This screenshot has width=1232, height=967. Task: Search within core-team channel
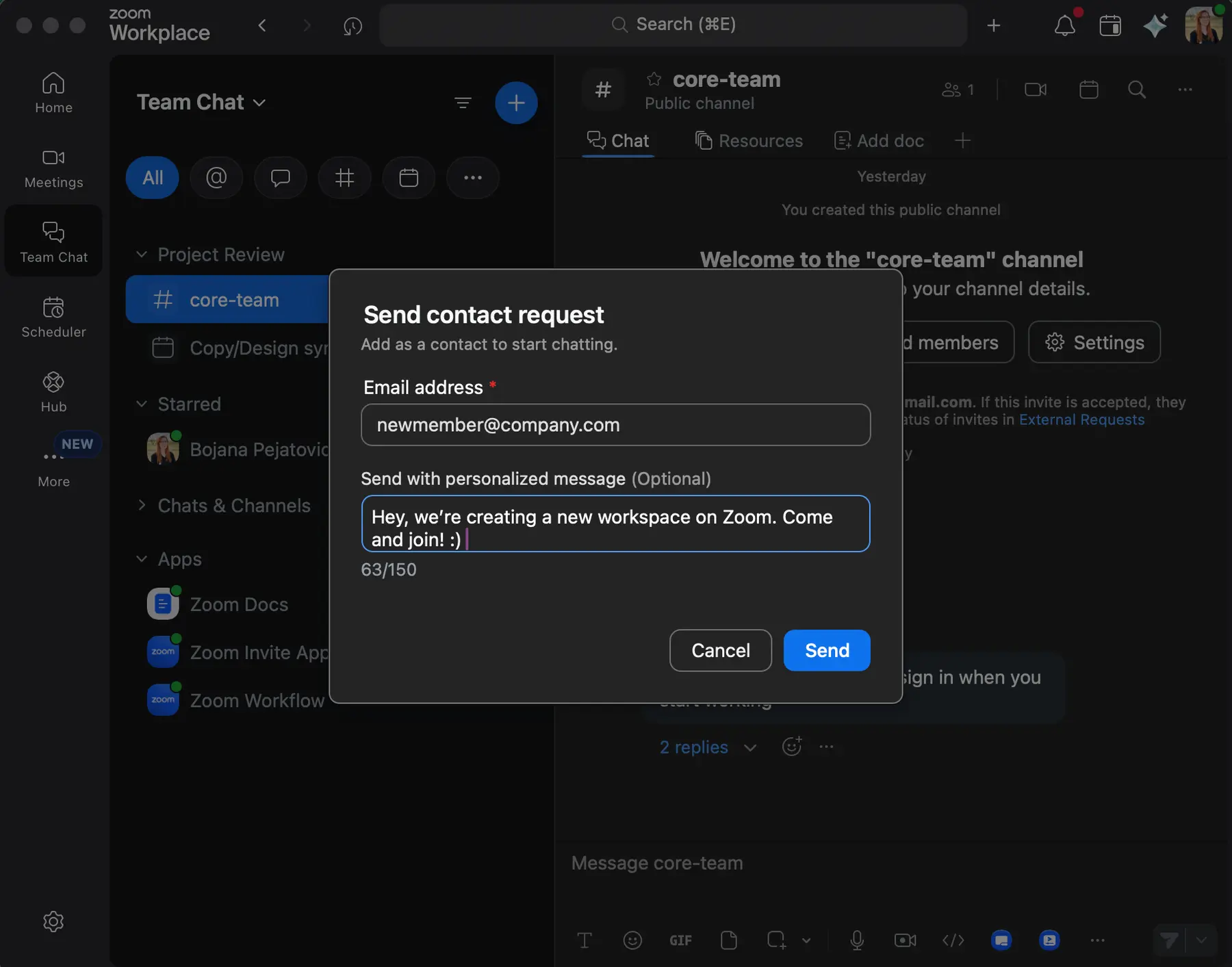tap(1137, 90)
